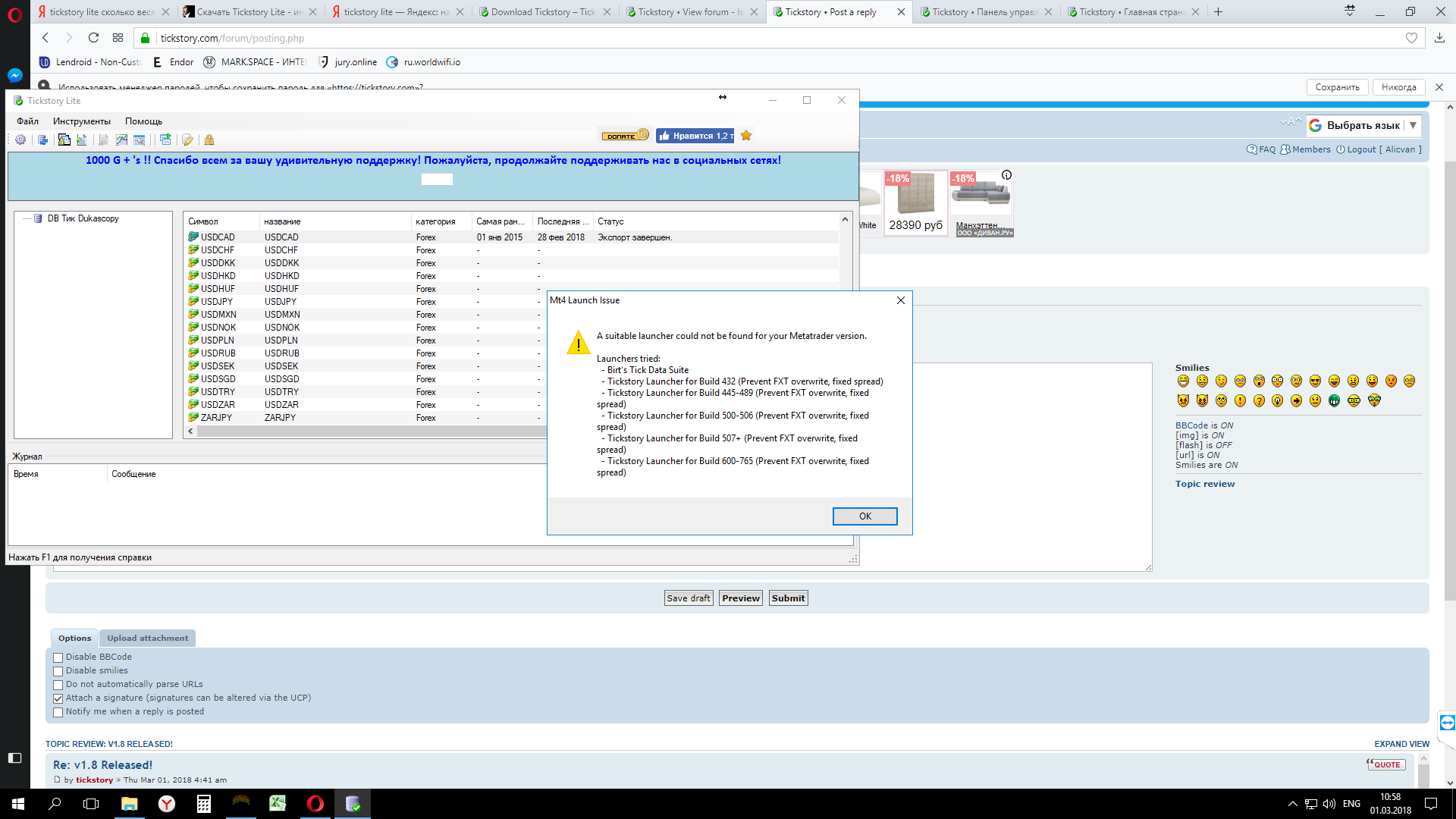
Task: Click QUOTE button on topic review post
Action: click(1386, 764)
